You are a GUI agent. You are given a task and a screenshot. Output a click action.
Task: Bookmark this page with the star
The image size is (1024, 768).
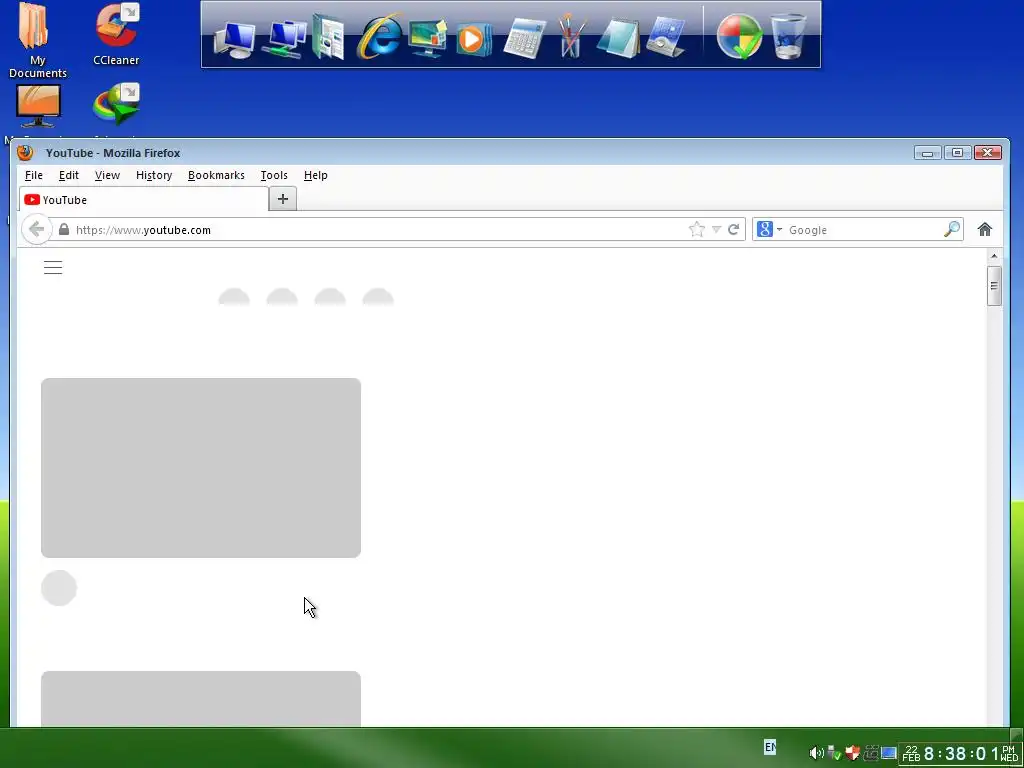(x=697, y=229)
